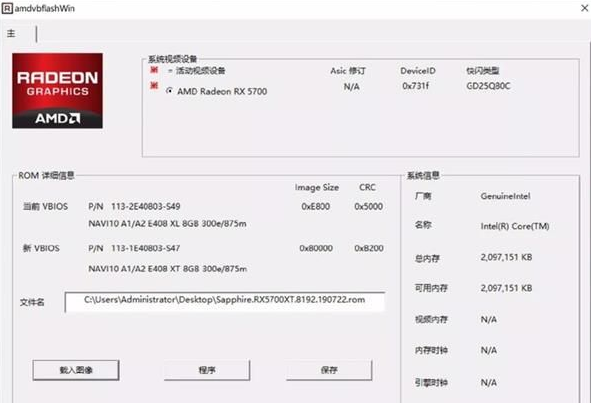Click the DeviceID column header
The height and width of the screenshot is (403, 591).
(x=418, y=71)
